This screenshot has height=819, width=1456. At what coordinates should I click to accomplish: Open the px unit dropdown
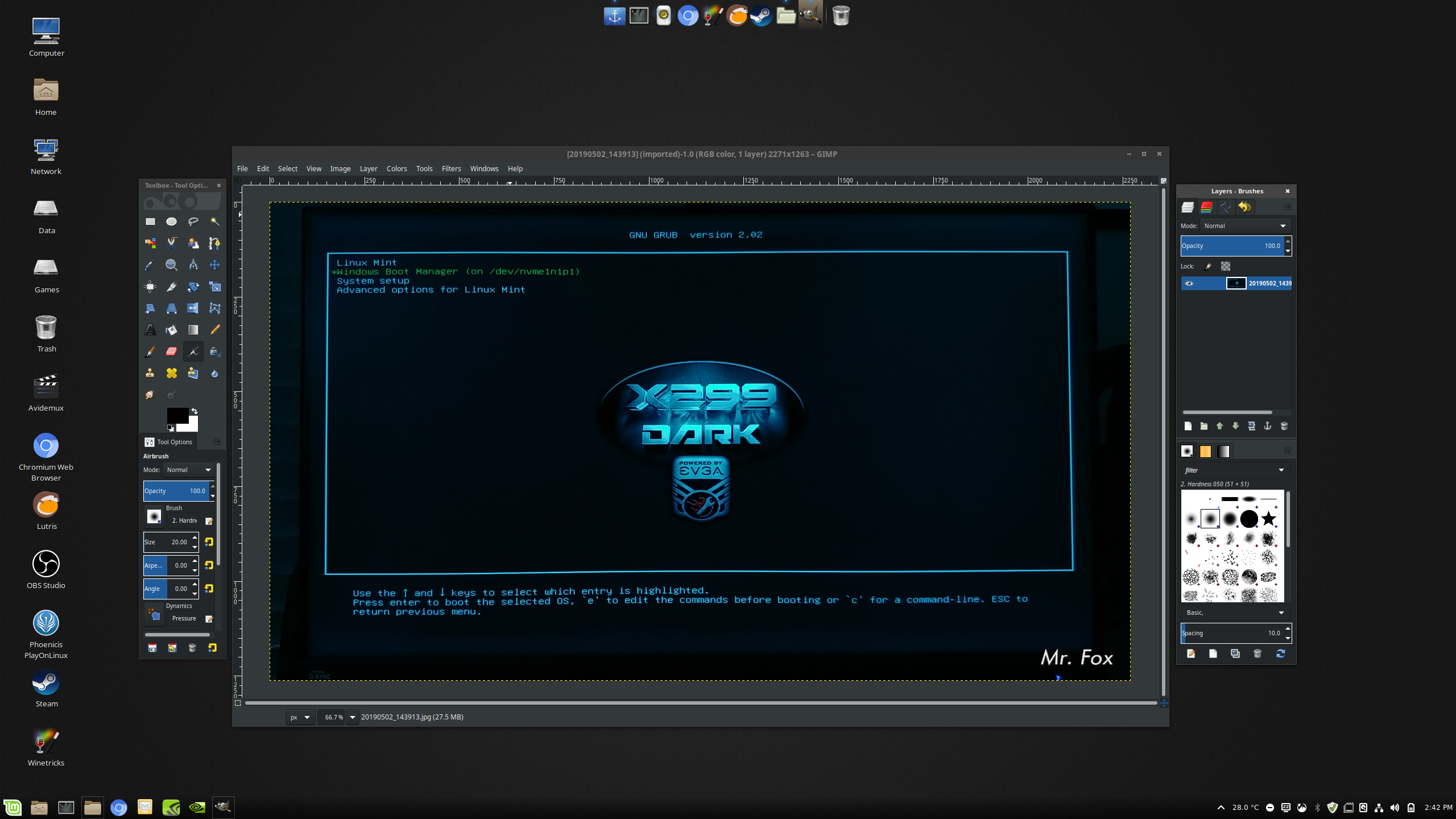coord(300,717)
